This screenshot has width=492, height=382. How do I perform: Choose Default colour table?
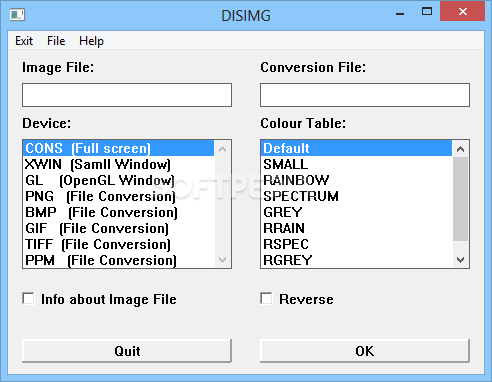[x=356, y=148]
